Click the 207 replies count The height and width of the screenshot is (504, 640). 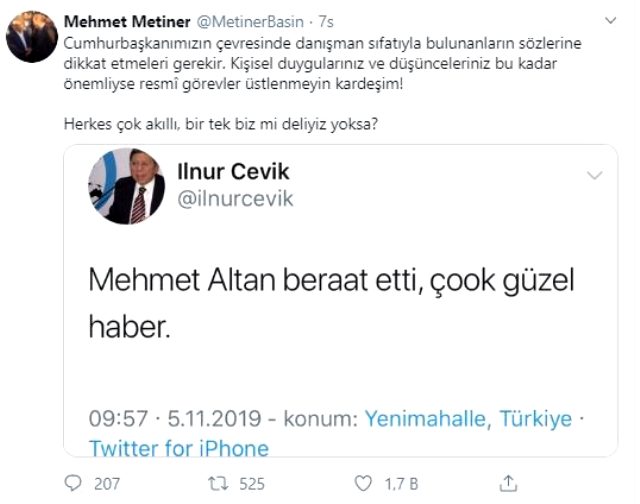tap(107, 484)
